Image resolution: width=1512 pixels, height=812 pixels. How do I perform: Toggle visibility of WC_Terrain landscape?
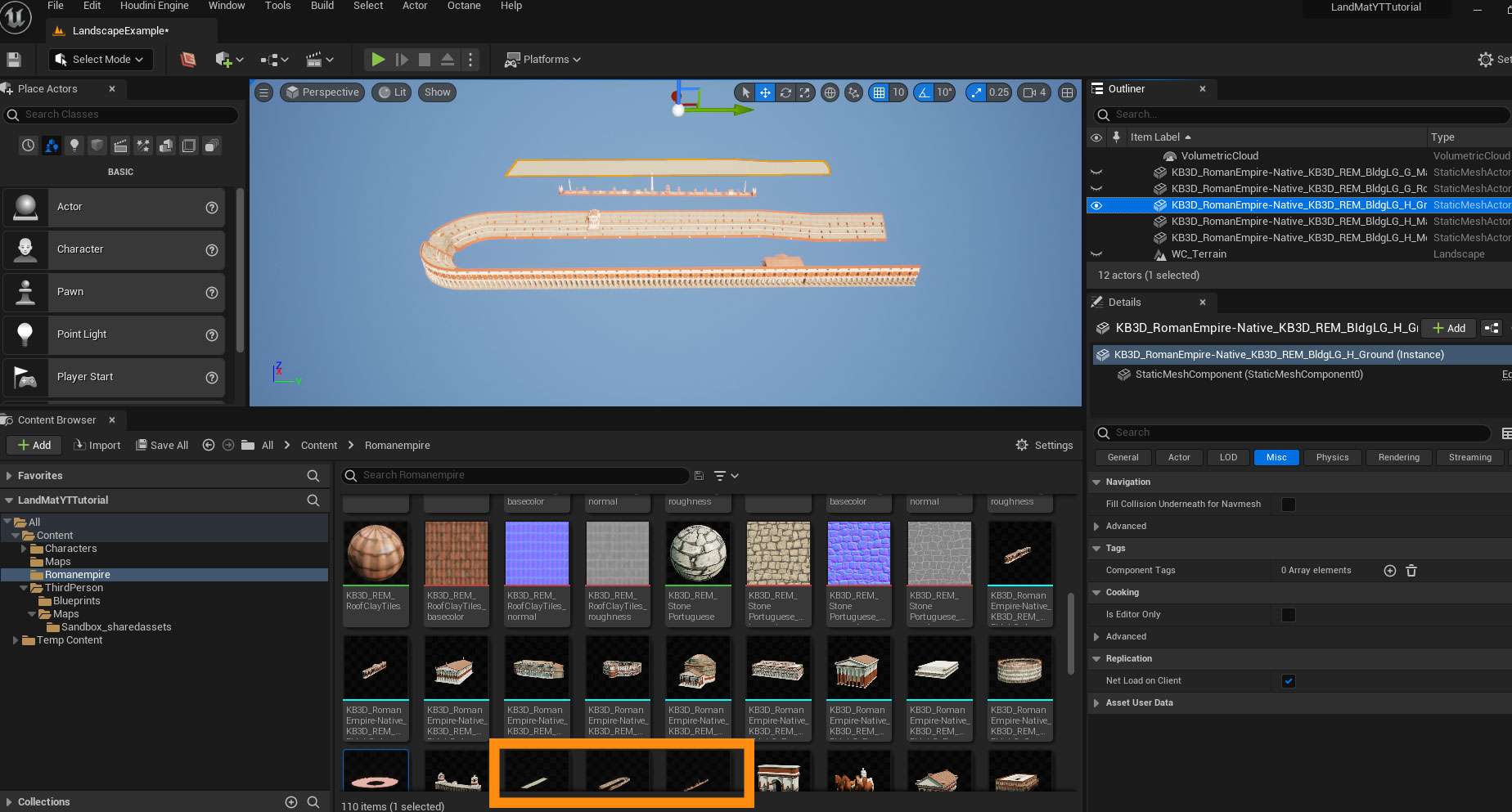[x=1096, y=254]
